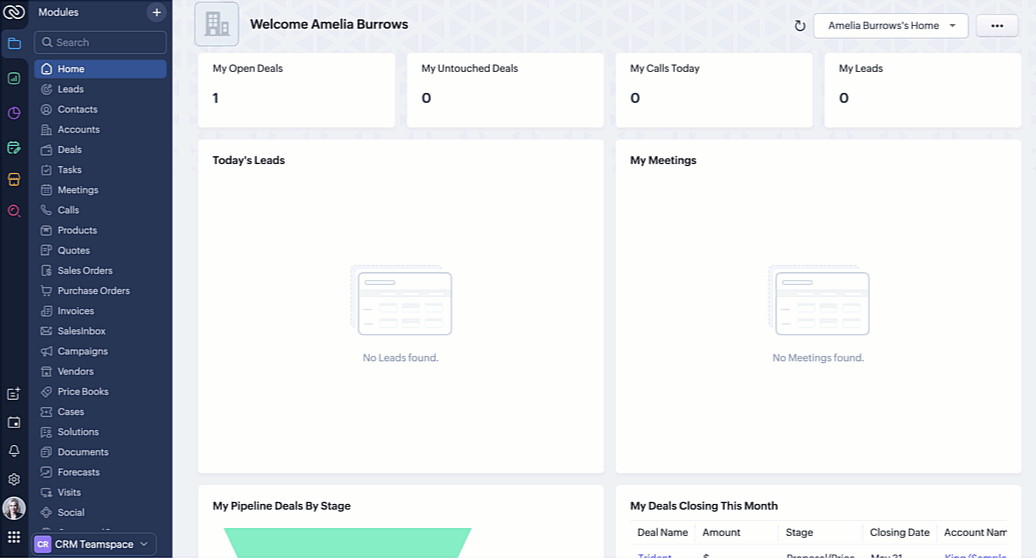Open the My Open Deals card
Screen dimensions: 1036x558
tap(297, 90)
